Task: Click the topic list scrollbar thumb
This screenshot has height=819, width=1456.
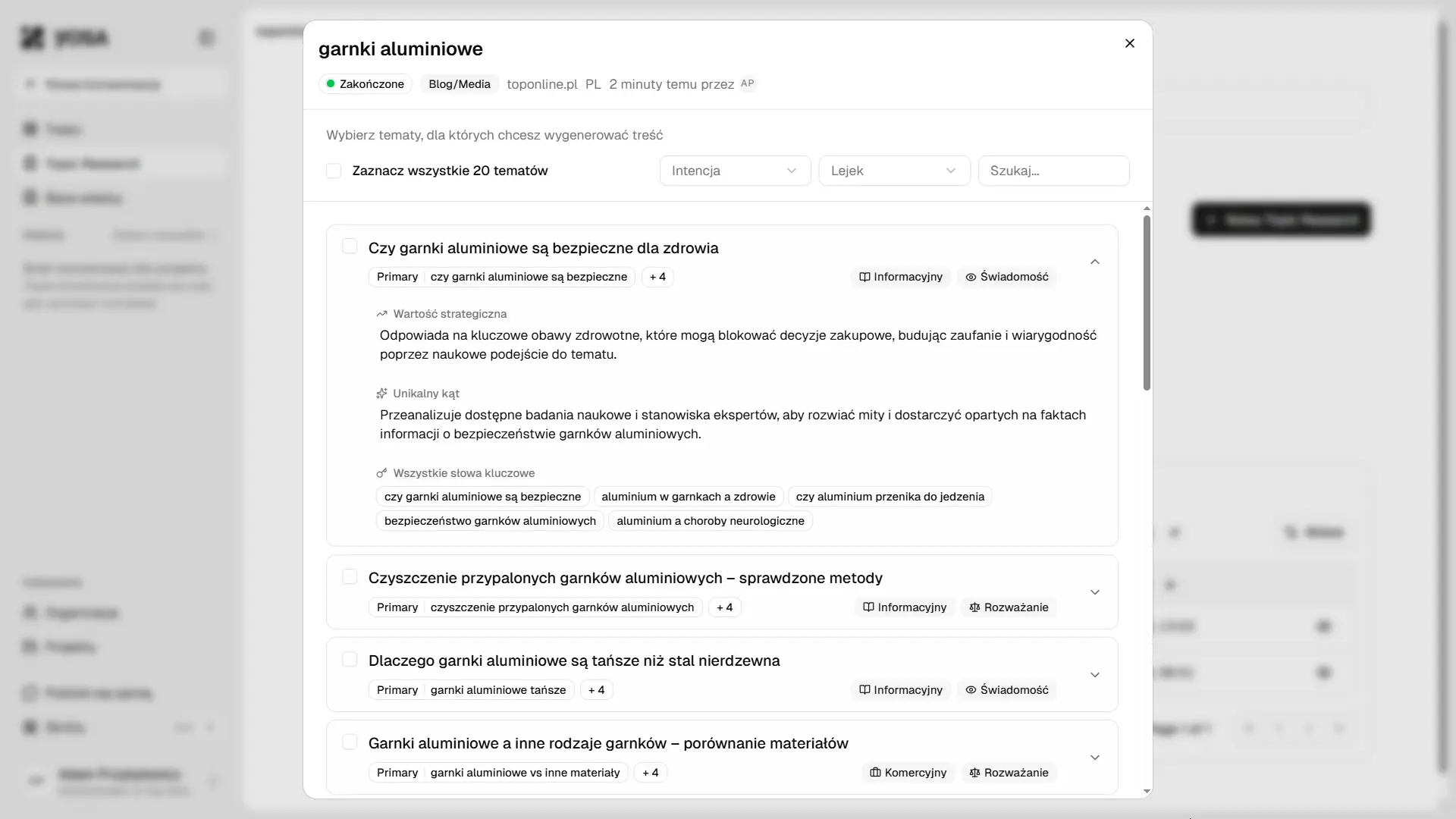Action: coord(1147,303)
